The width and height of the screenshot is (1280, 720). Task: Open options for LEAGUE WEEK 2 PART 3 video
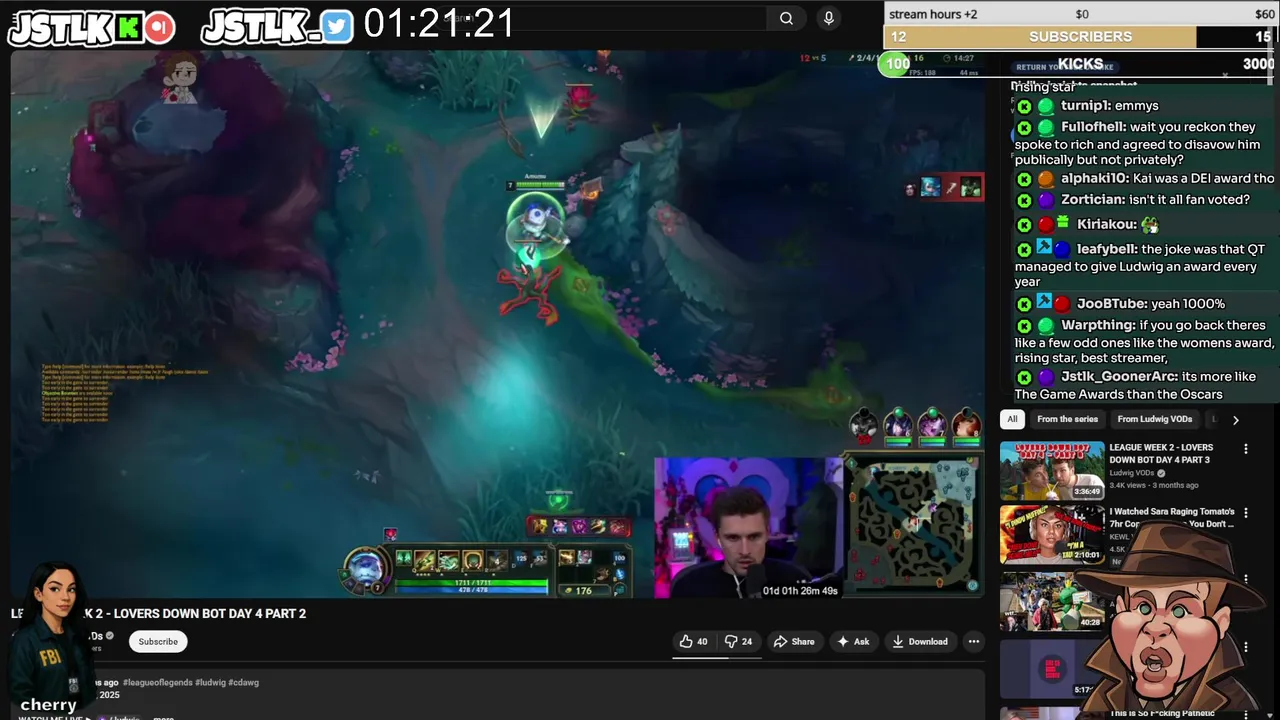(x=1245, y=450)
